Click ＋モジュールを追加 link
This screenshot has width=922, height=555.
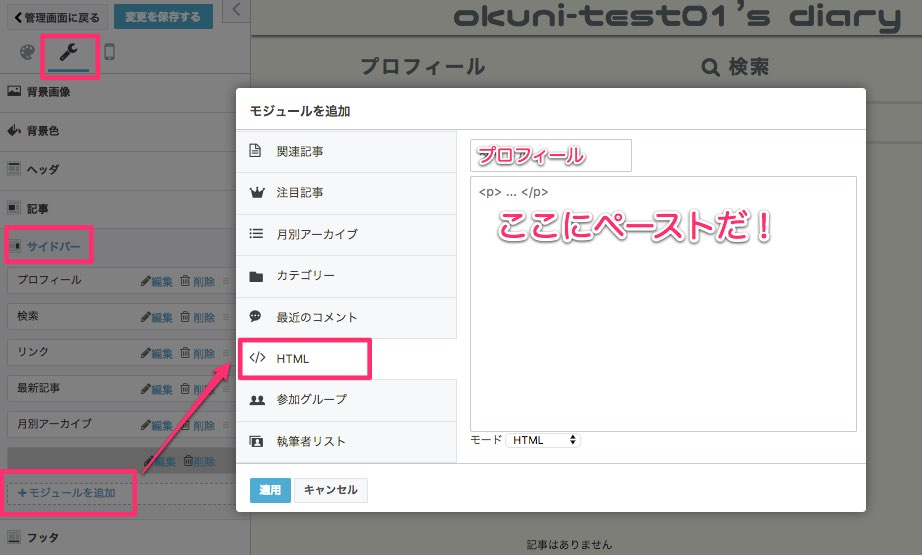pos(67,493)
